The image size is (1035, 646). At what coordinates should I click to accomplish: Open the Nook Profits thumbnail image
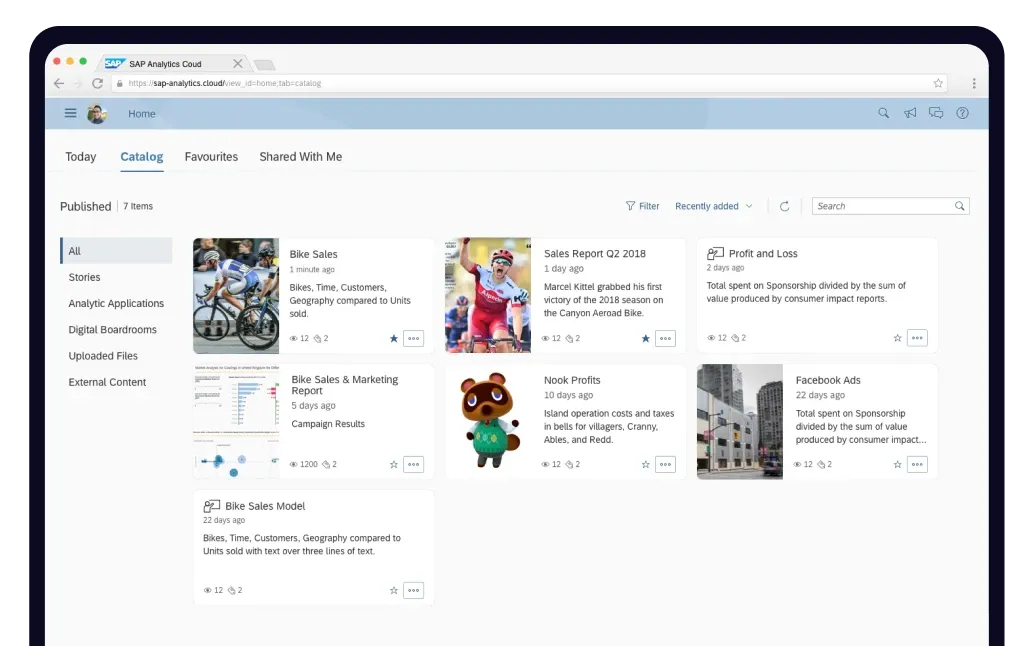tap(488, 420)
